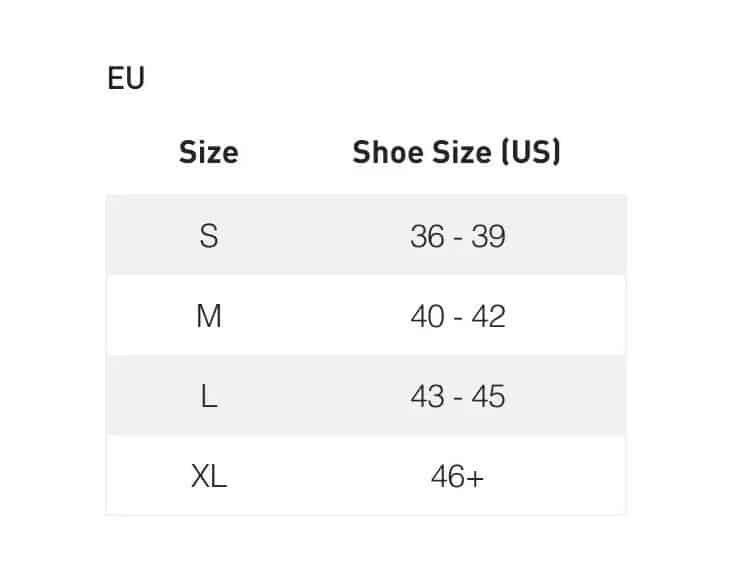Click the (US) text in the header
Screen dimensions: 731x580
coord(530,153)
